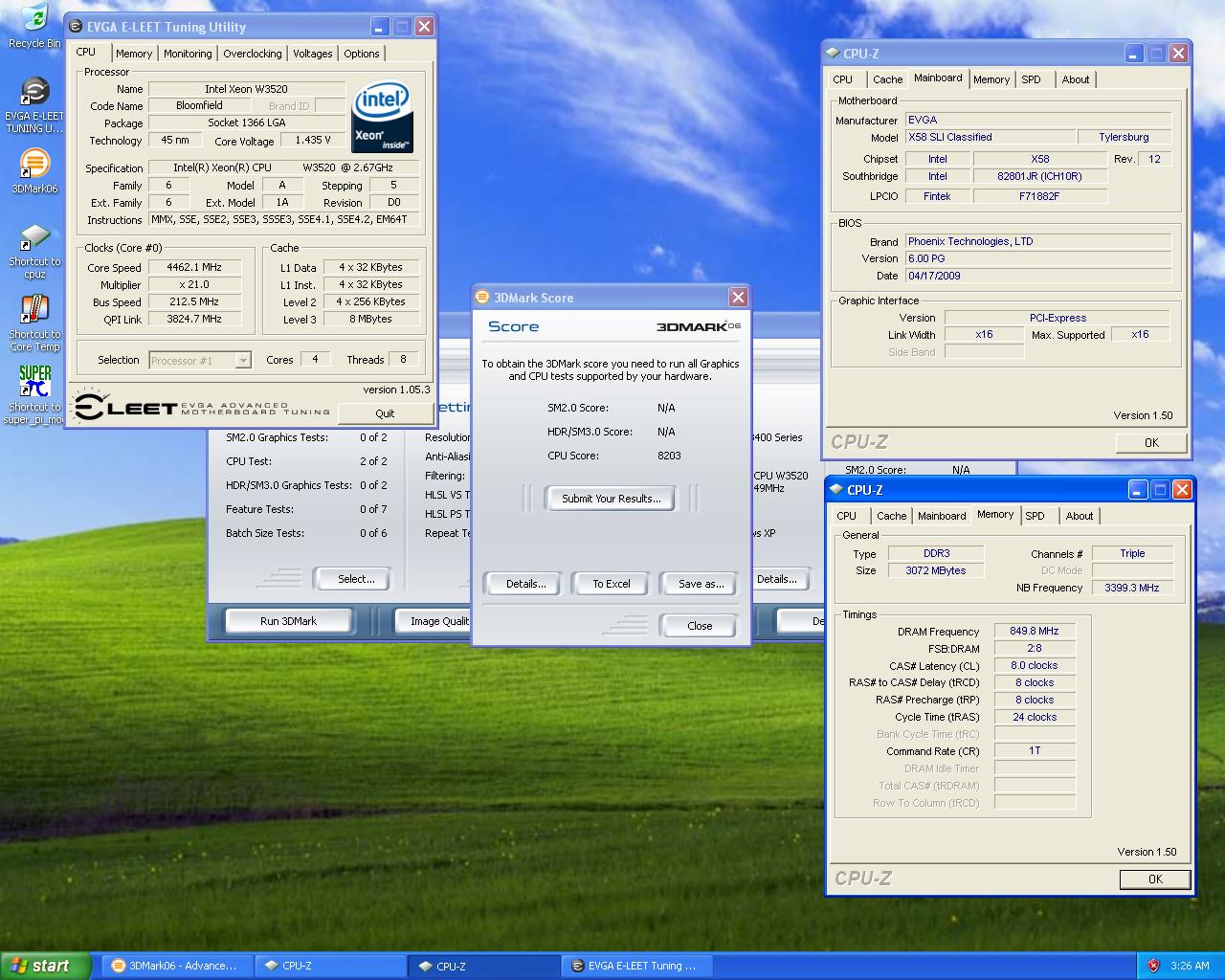Open Shortcut to super_pi_mod desktop icon
Image resolution: width=1225 pixels, height=980 pixels.
[34, 395]
